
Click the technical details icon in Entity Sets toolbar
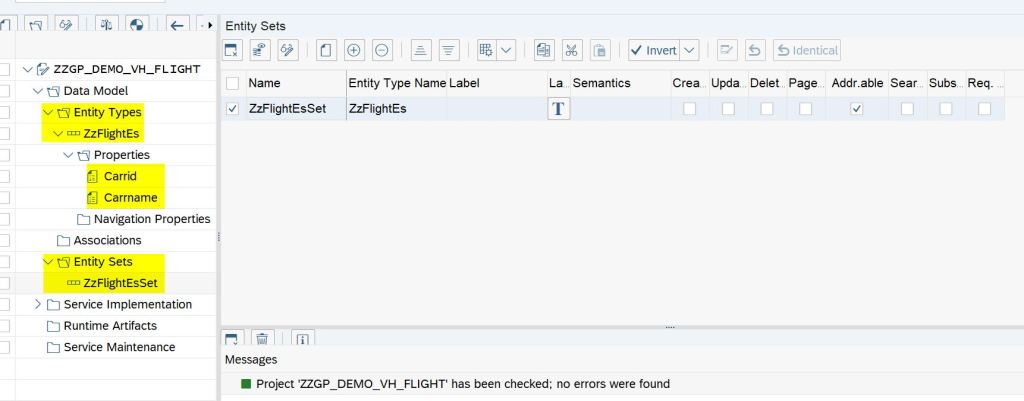260,50
